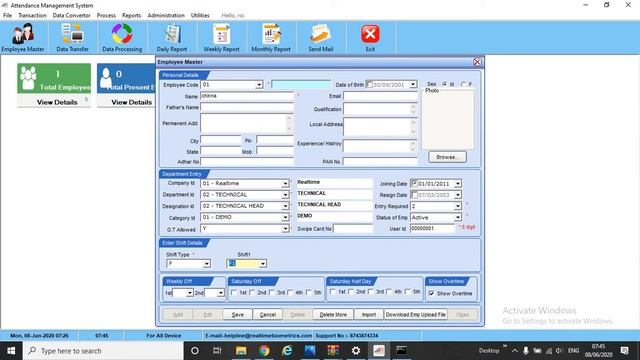Click the red Exit toolbar icon
Screen dimensions: 640x360
(x=370, y=38)
